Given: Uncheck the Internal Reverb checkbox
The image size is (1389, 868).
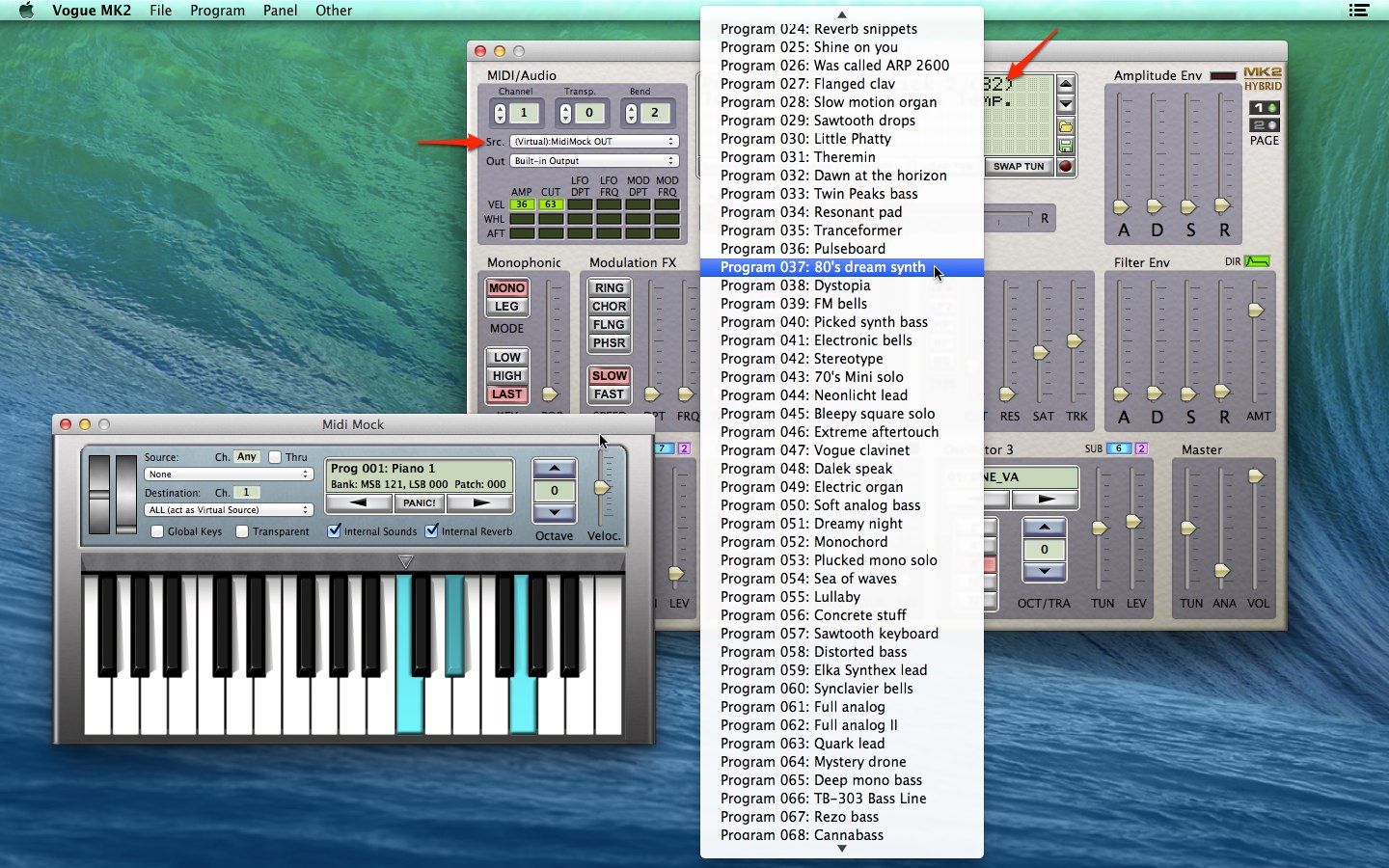Looking at the screenshot, I should coord(431,530).
